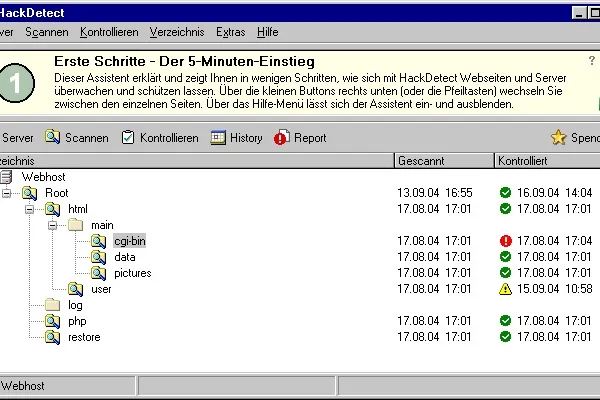
Task: Sort by the Gescannt column header
Action: click(444, 161)
